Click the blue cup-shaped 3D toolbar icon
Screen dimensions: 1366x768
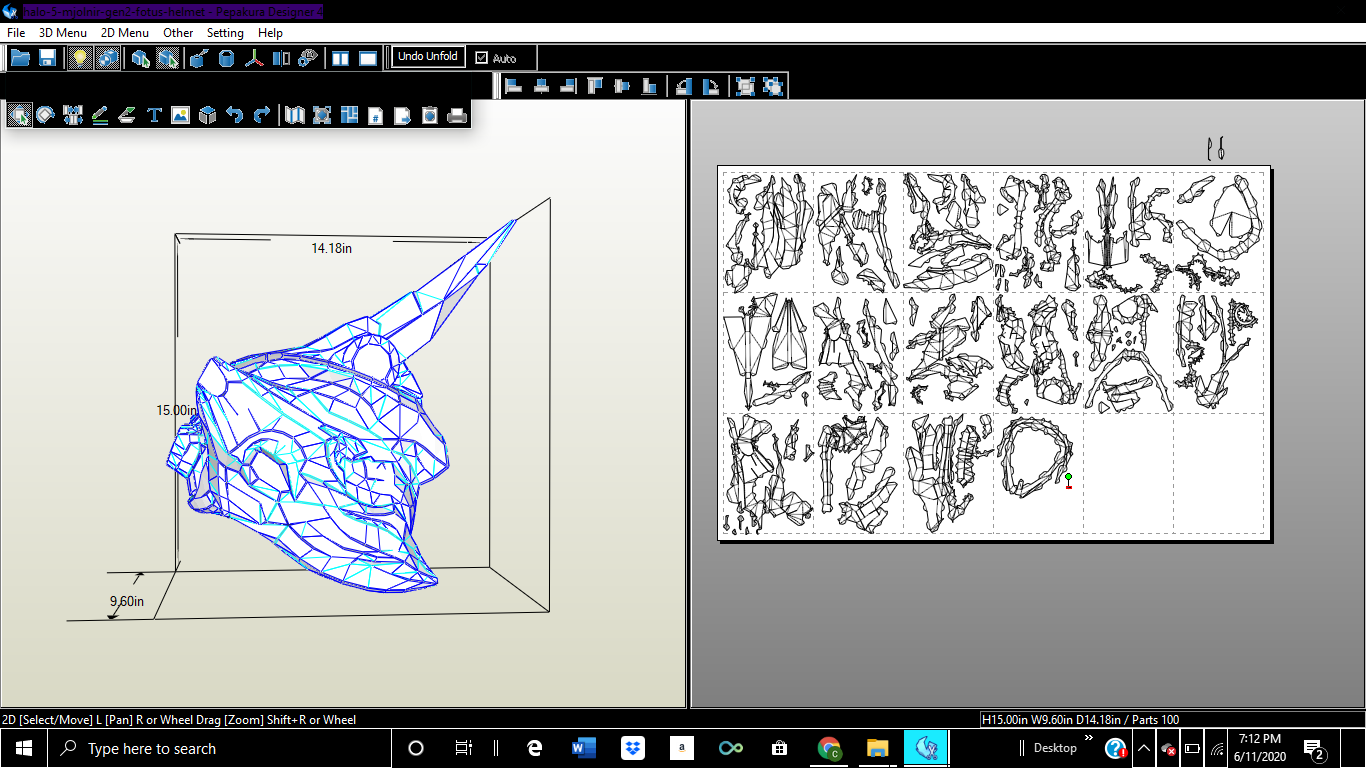199,58
